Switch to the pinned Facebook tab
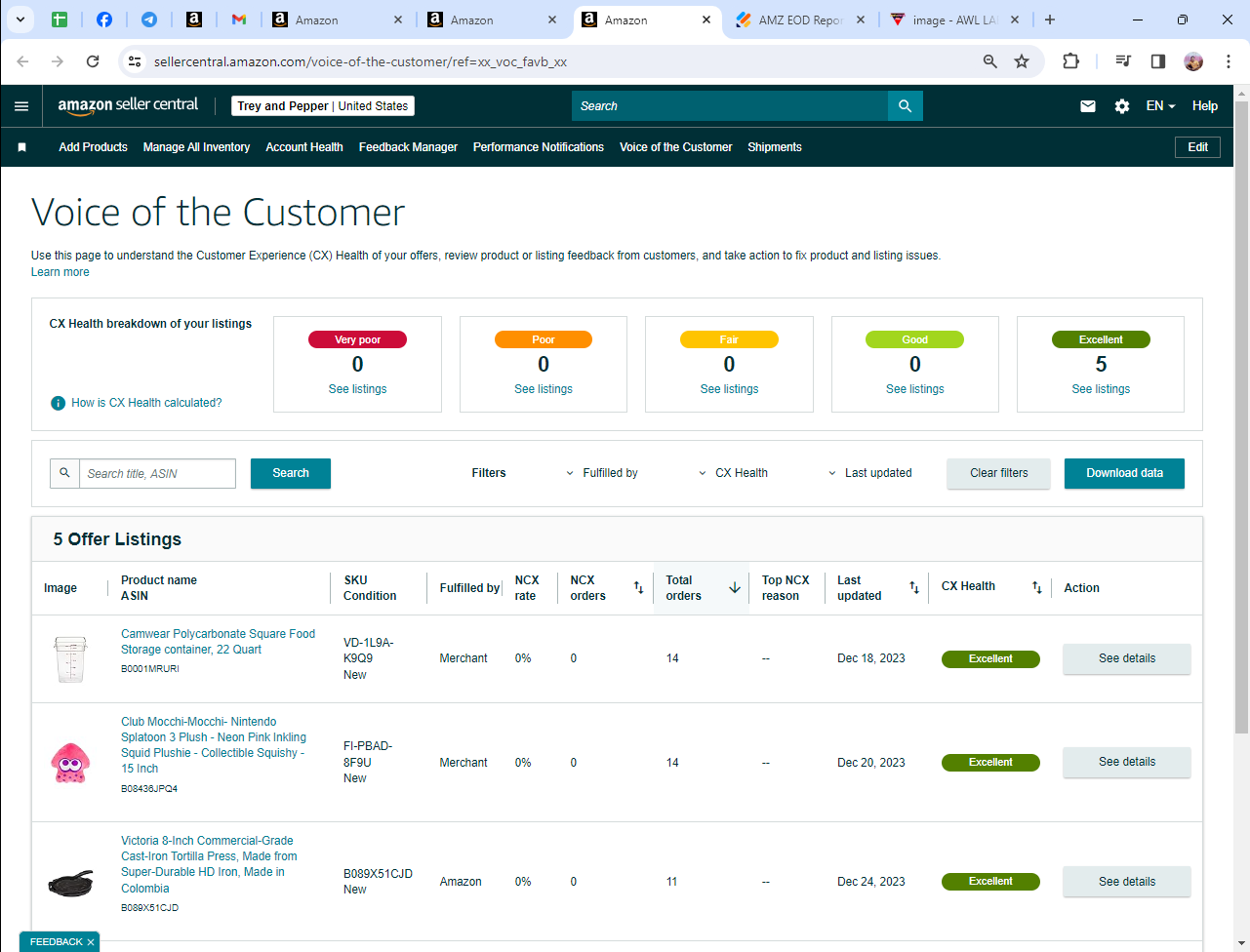 [x=104, y=20]
